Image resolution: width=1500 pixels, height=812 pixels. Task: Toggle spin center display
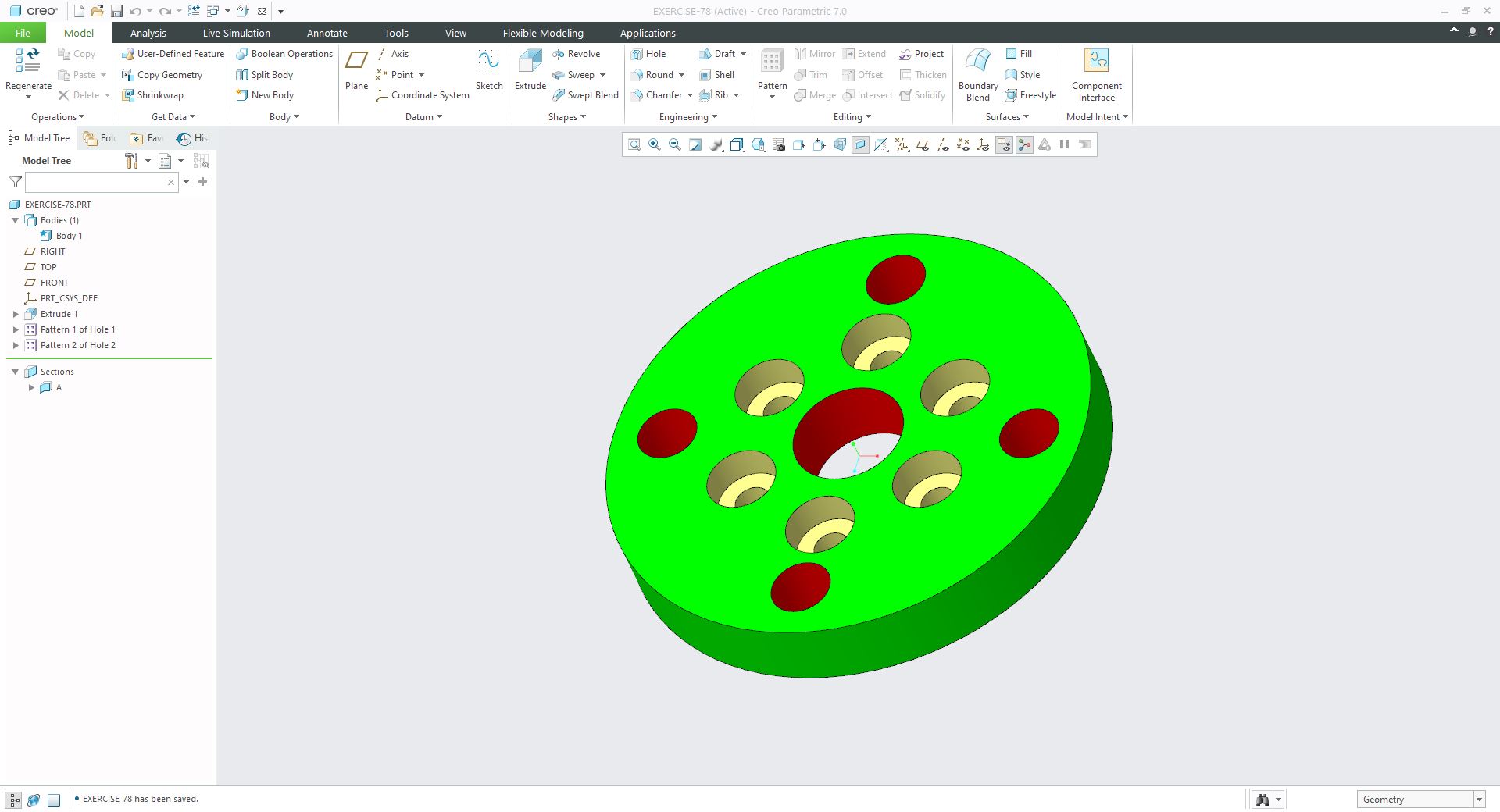1024,144
